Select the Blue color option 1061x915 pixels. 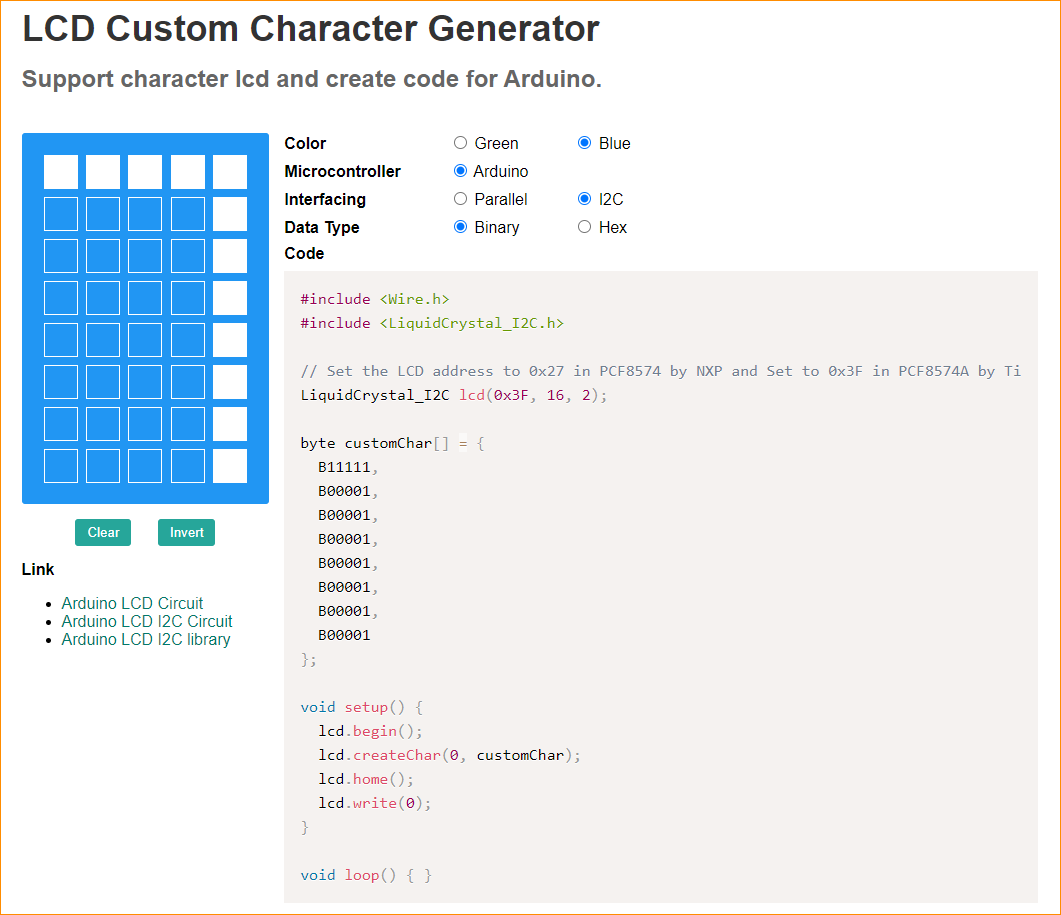585,143
